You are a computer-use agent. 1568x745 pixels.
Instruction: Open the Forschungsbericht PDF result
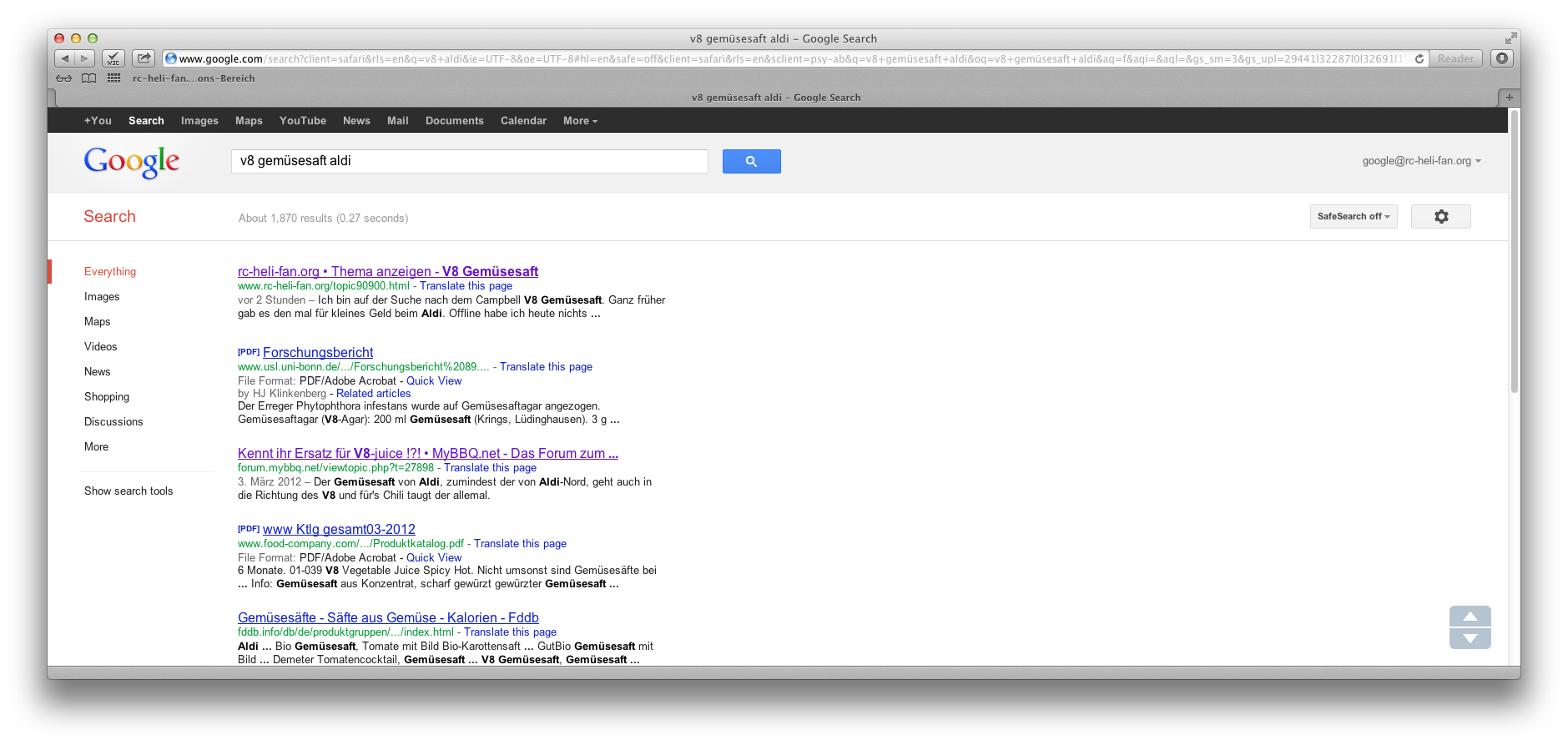(318, 353)
